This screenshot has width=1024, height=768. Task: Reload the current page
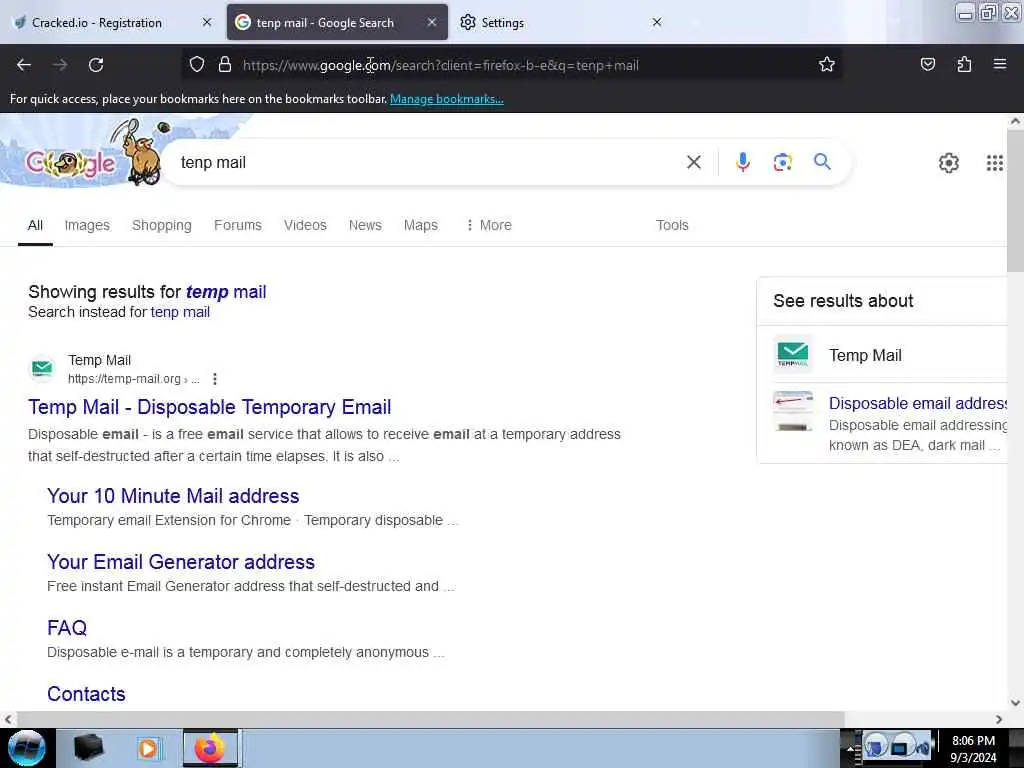[96, 65]
